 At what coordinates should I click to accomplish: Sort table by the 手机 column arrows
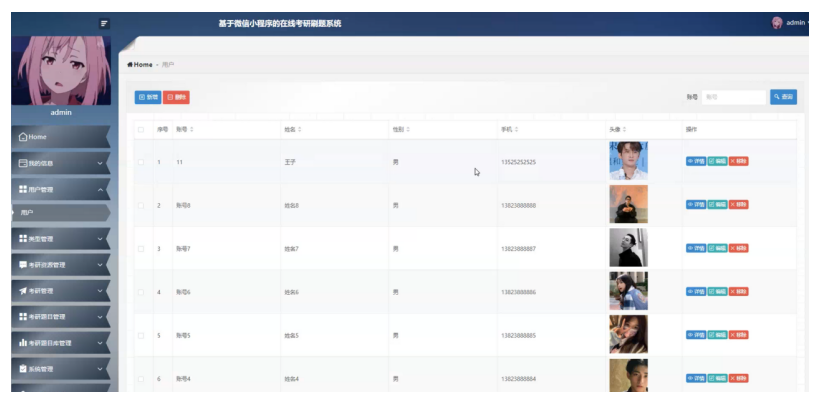click(x=516, y=130)
